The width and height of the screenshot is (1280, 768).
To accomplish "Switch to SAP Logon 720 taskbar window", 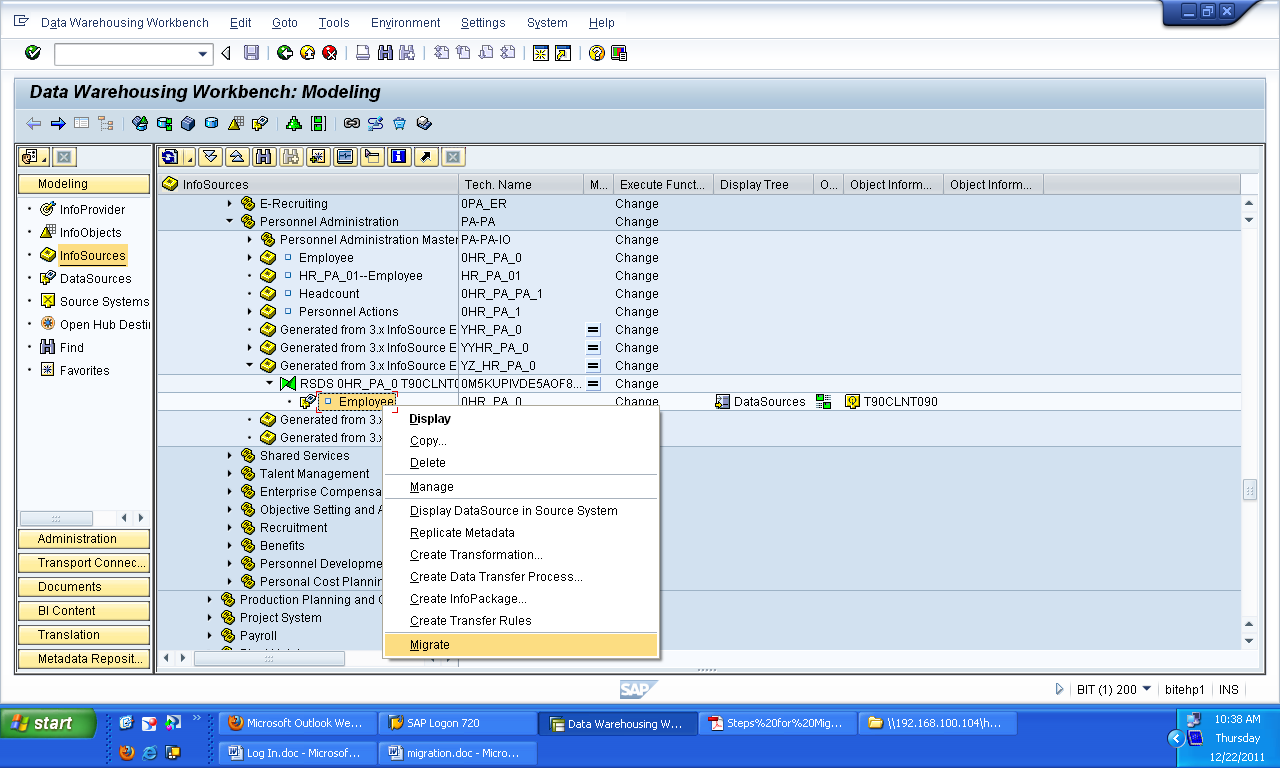I will [x=456, y=723].
